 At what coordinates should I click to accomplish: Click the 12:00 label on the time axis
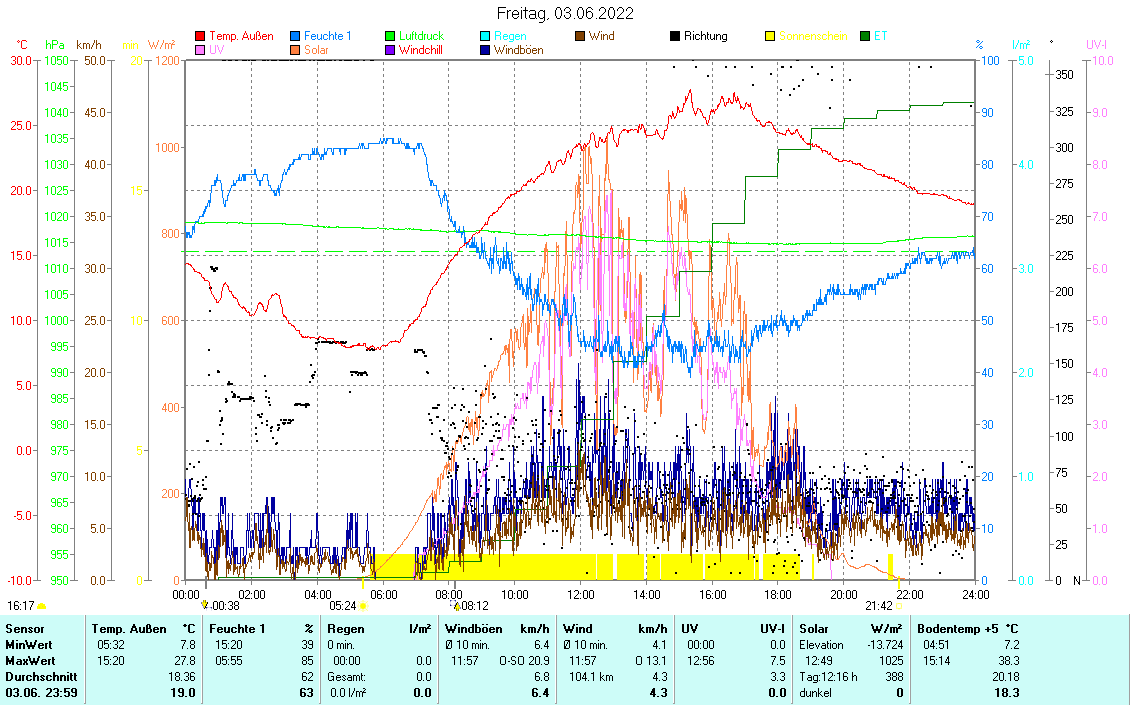click(580, 594)
